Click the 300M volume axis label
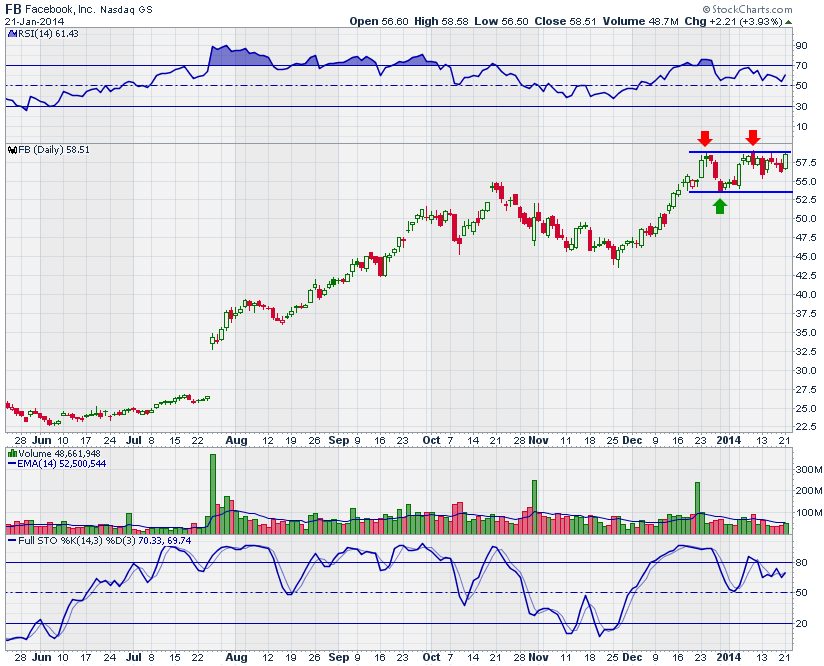The width and height of the screenshot is (824, 666). point(808,469)
